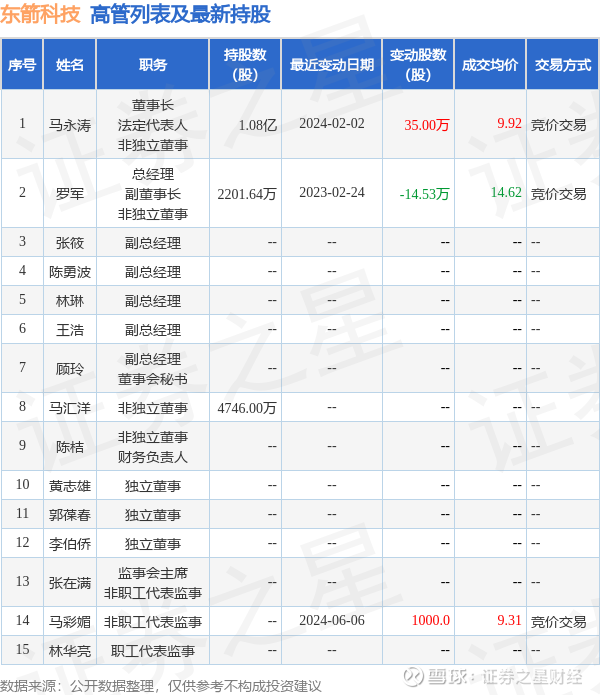Click the 序号 column header
This screenshot has height=695, width=600.
point(22,65)
